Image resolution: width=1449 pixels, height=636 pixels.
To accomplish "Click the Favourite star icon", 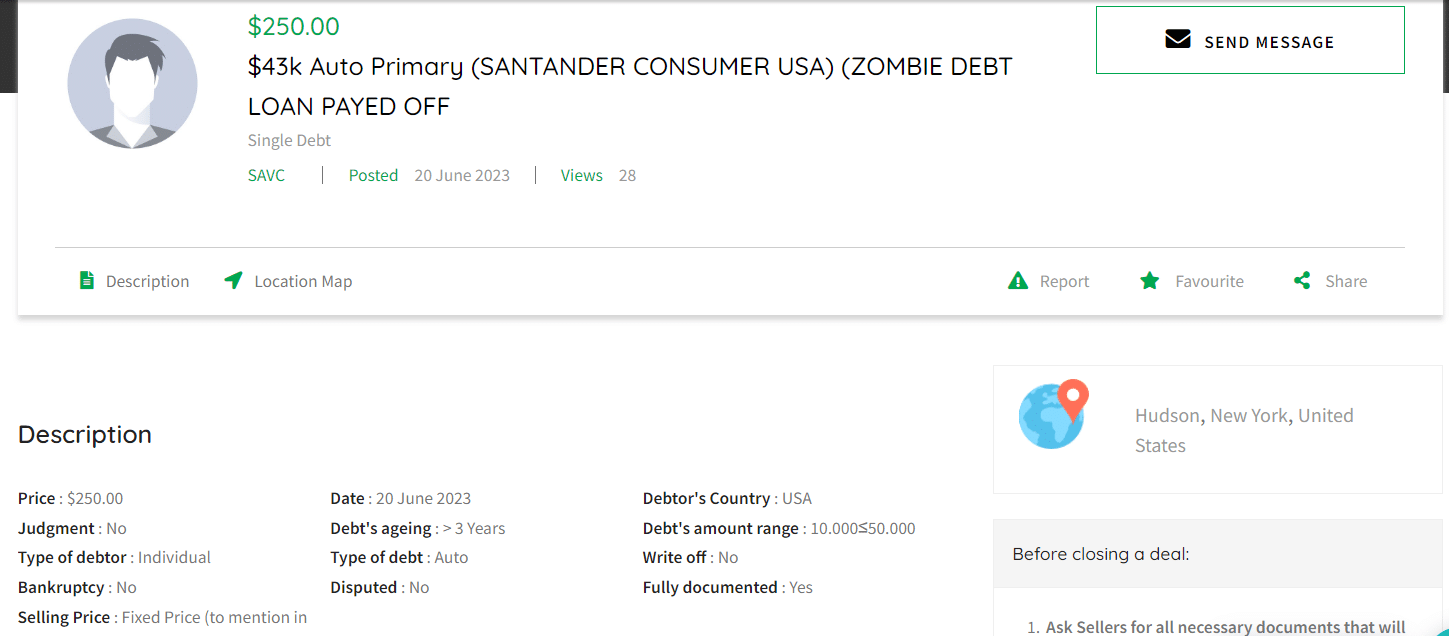I will (1150, 281).
